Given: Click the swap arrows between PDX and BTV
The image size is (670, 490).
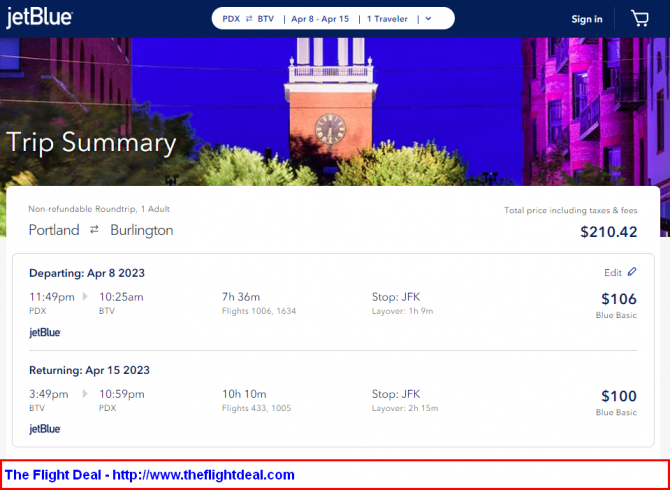Looking at the screenshot, I should (249, 19).
